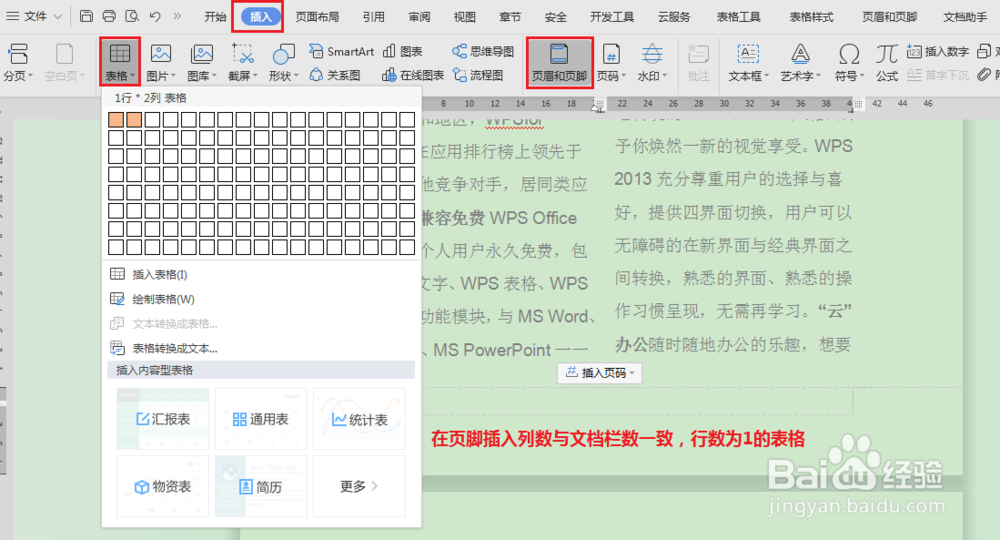Switch to the 审阅 review tab
Image resolution: width=1000 pixels, height=540 pixels.
pyautogui.click(x=419, y=17)
